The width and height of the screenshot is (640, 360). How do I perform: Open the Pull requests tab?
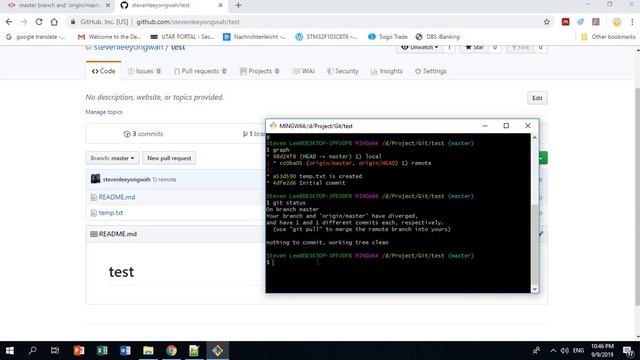pyautogui.click(x=200, y=71)
